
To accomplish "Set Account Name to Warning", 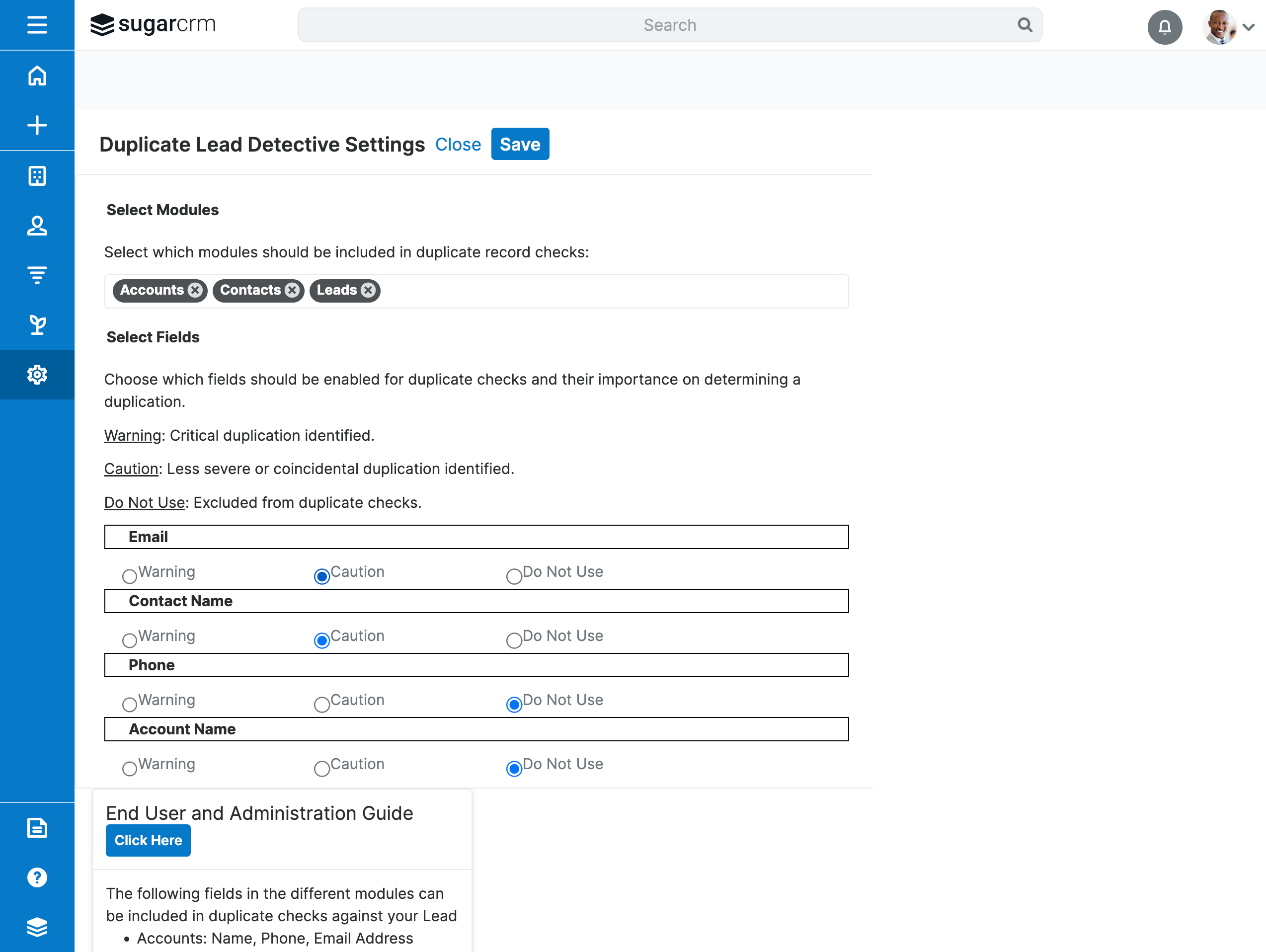I will pyautogui.click(x=129, y=768).
